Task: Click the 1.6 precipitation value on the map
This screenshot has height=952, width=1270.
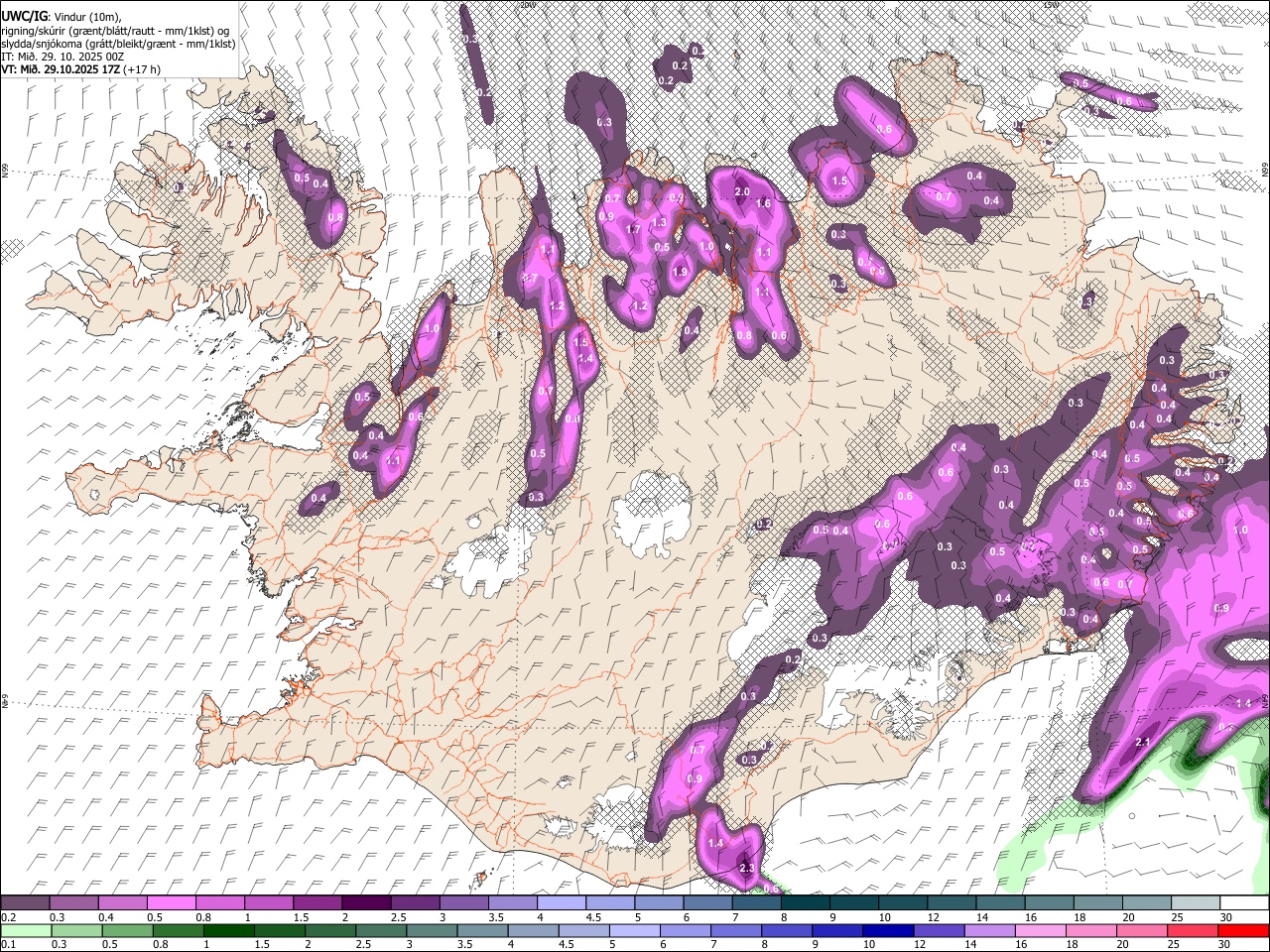Action: pos(763,203)
